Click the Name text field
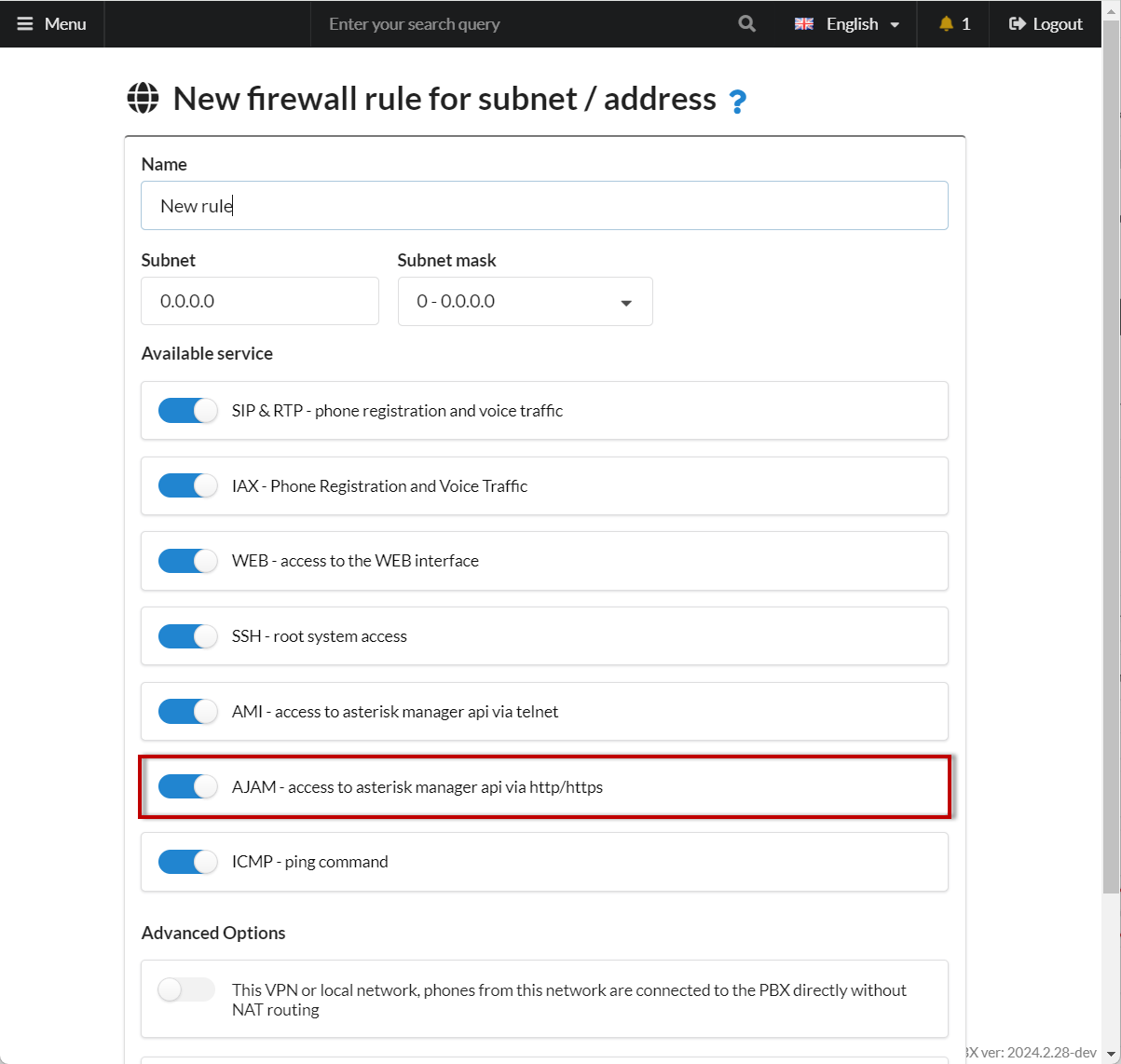 (x=544, y=206)
